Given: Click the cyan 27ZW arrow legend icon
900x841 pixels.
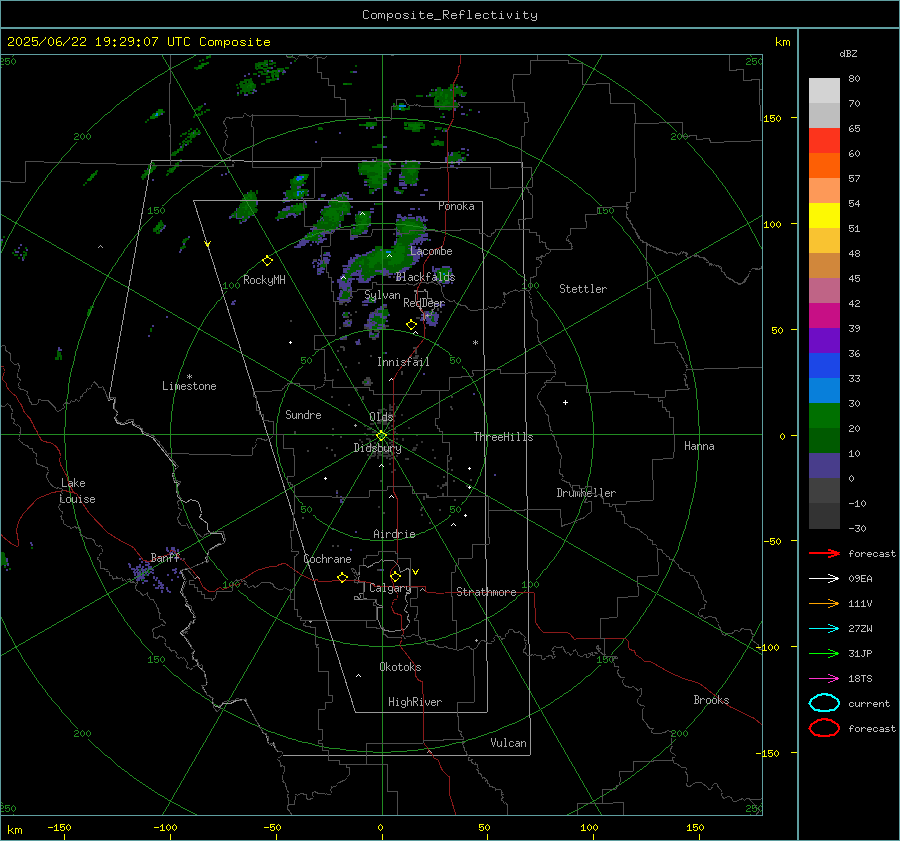Looking at the screenshot, I should pyautogui.click(x=824, y=629).
